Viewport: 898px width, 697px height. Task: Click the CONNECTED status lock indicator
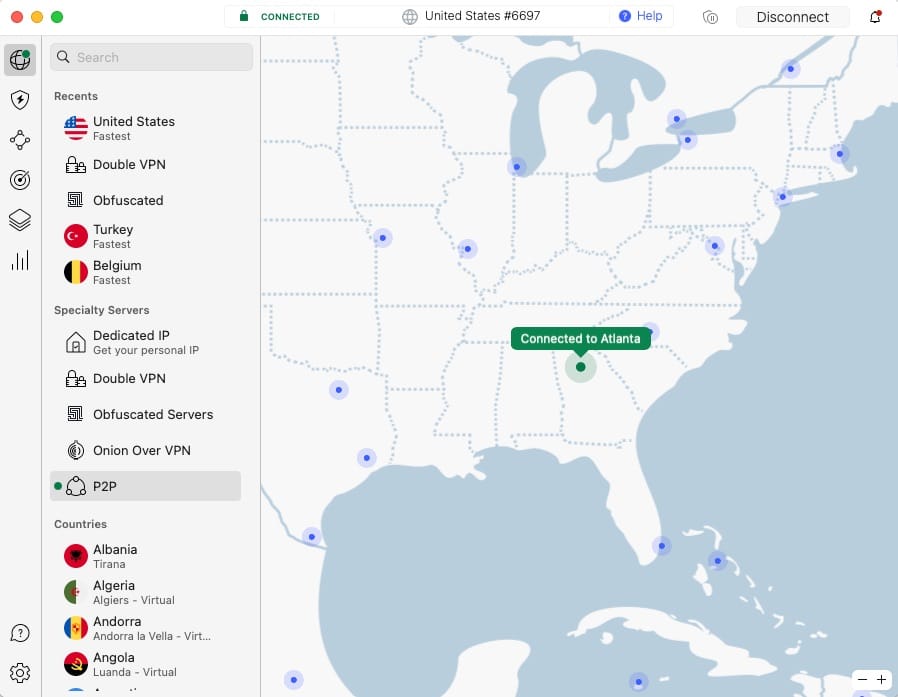pos(280,17)
